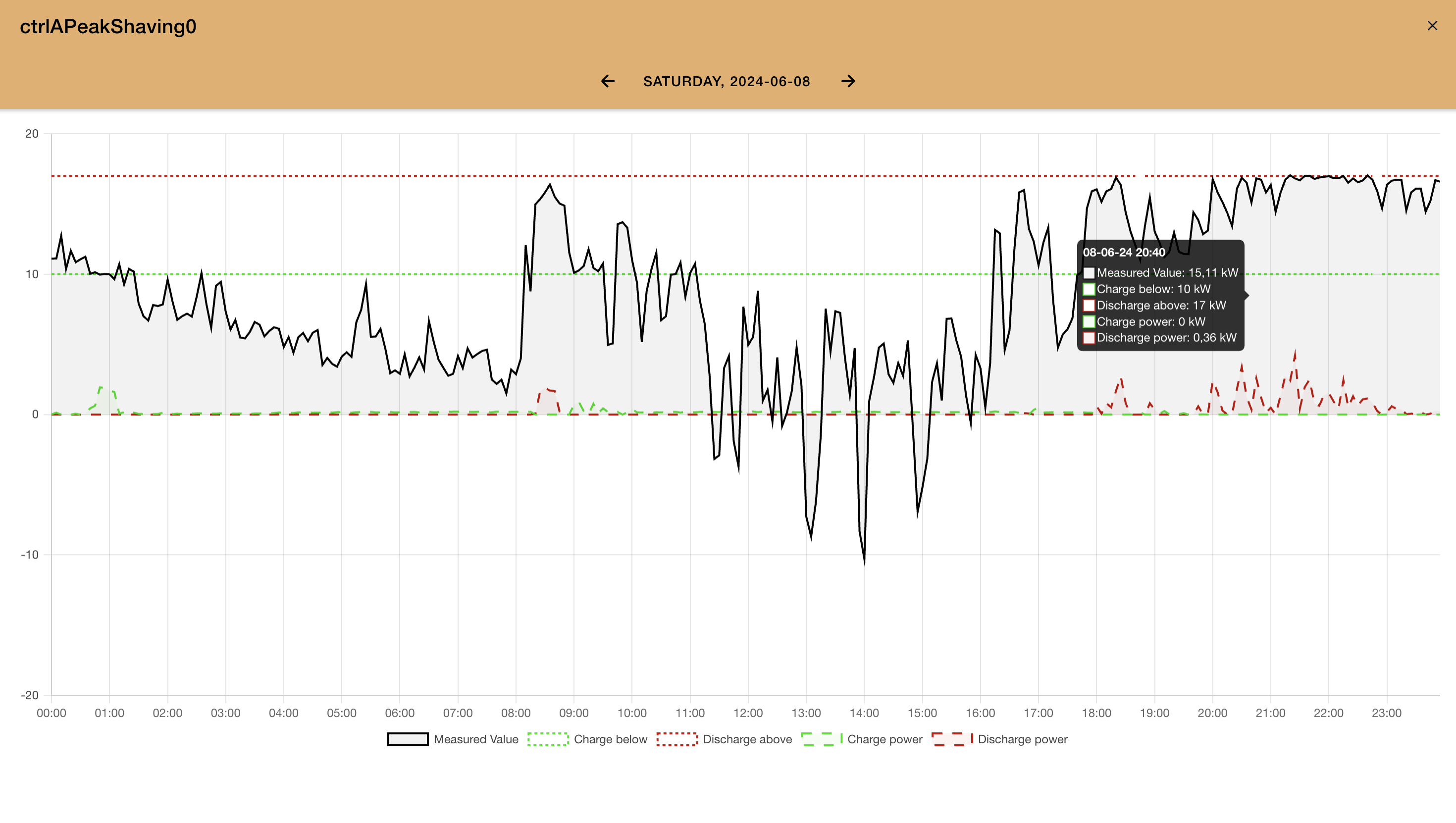Click the Charge below green dotted swatch
This screenshot has width=1456, height=823.
pyautogui.click(x=548, y=739)
